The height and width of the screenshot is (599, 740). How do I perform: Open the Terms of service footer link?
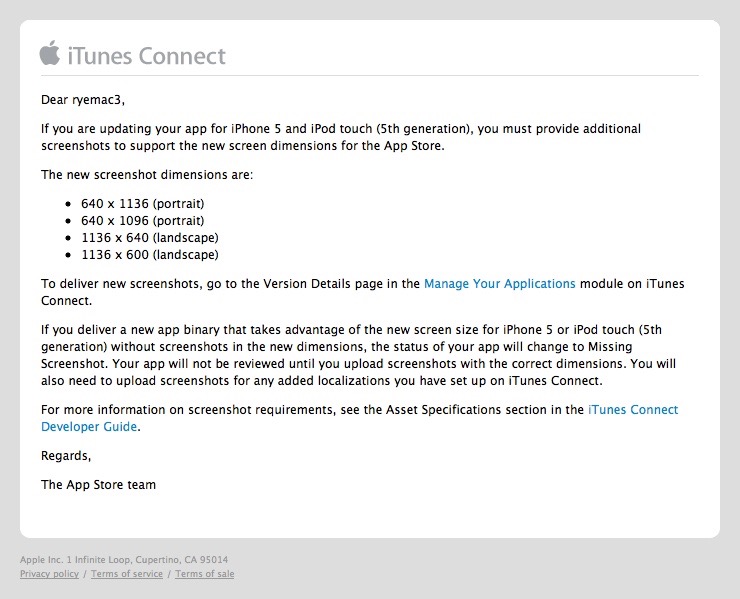coord(126,574)
